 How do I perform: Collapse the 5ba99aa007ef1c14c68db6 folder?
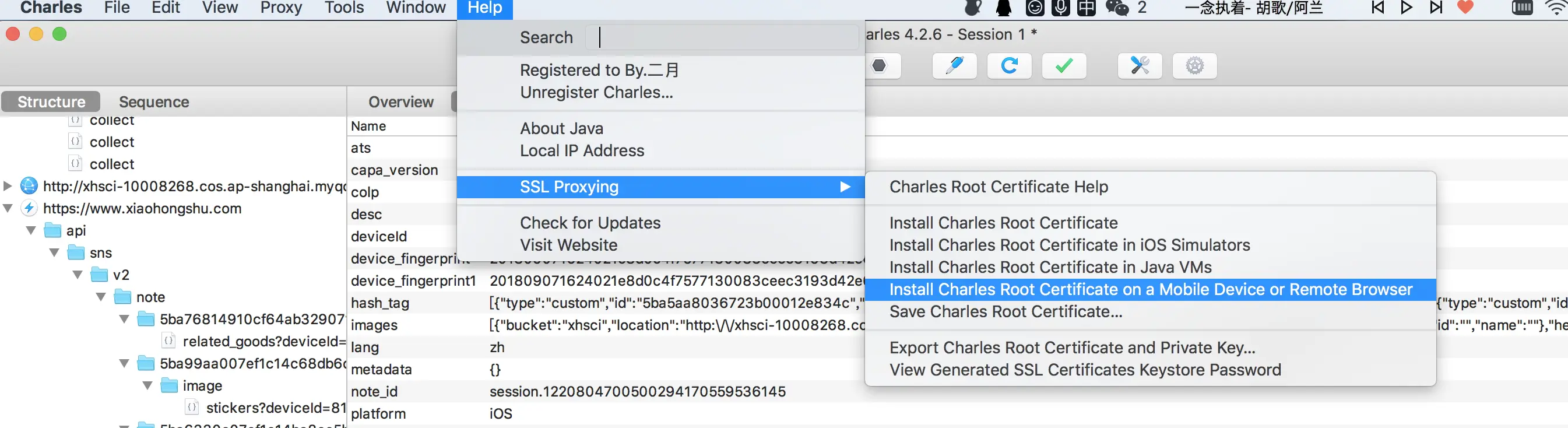click(x=124, y=363)
